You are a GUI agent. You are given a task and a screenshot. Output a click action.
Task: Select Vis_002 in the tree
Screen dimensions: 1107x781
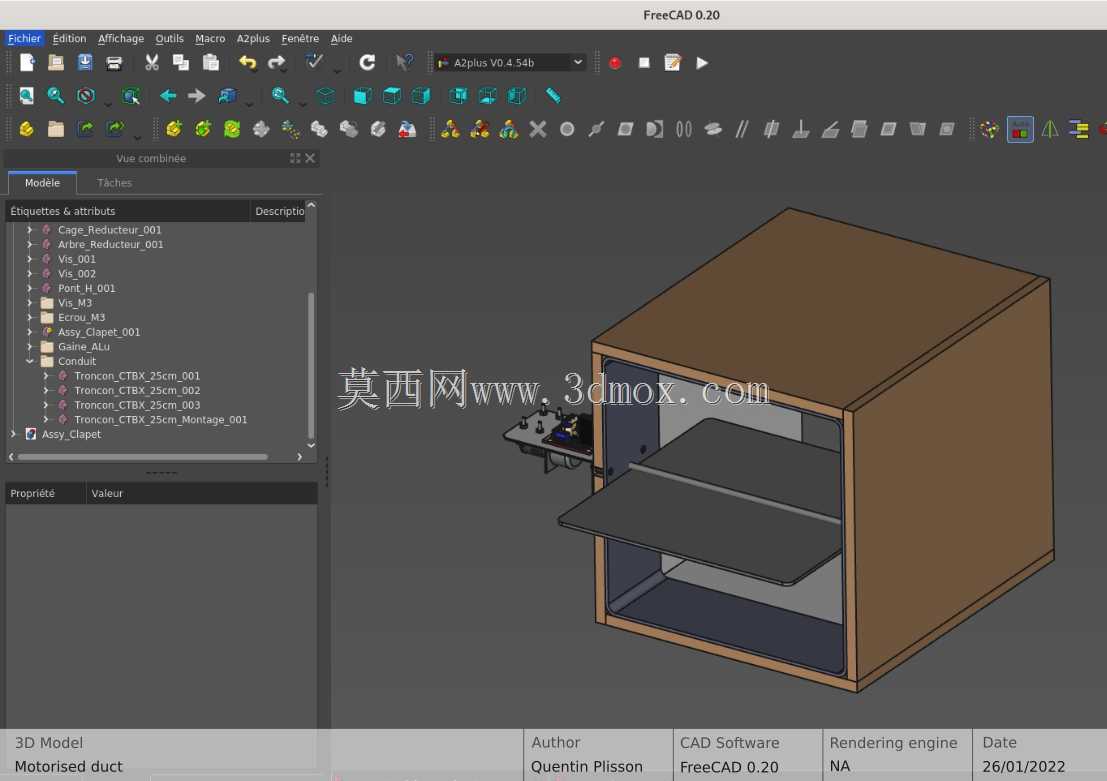tap(77, 274)
